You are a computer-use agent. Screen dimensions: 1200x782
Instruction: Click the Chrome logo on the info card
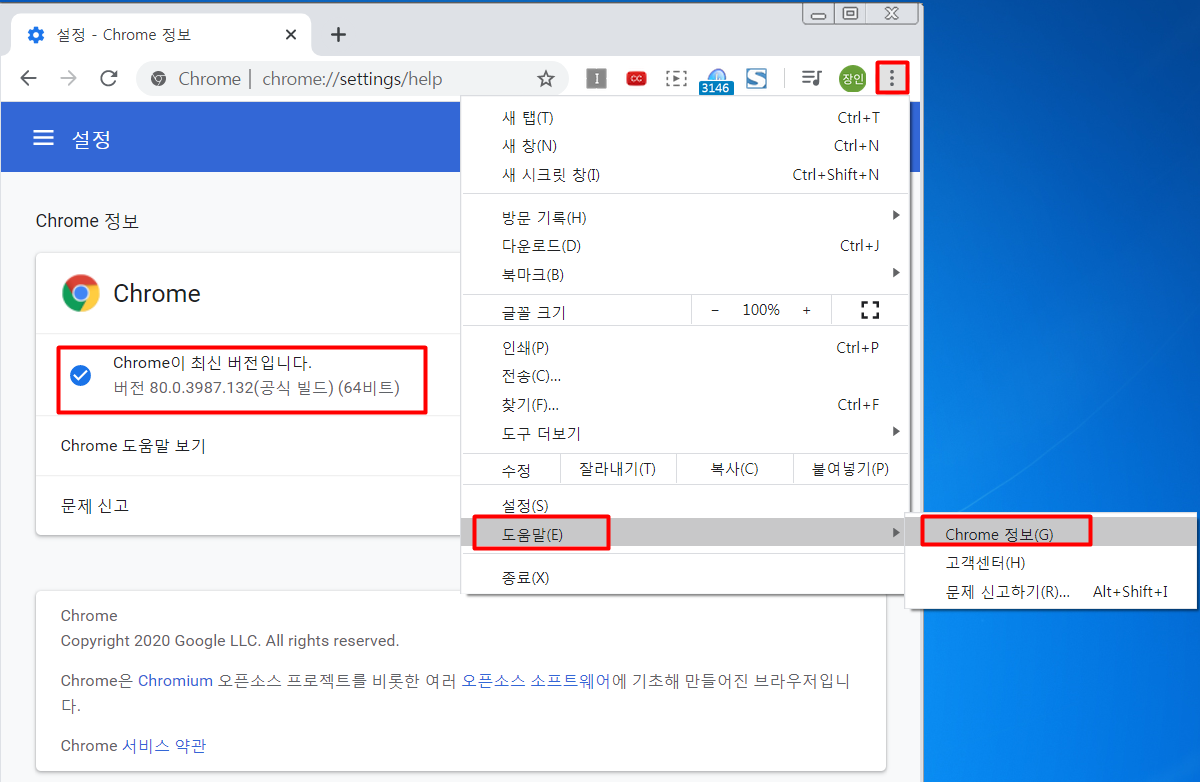pyautogui.click(x=80, y=293)
